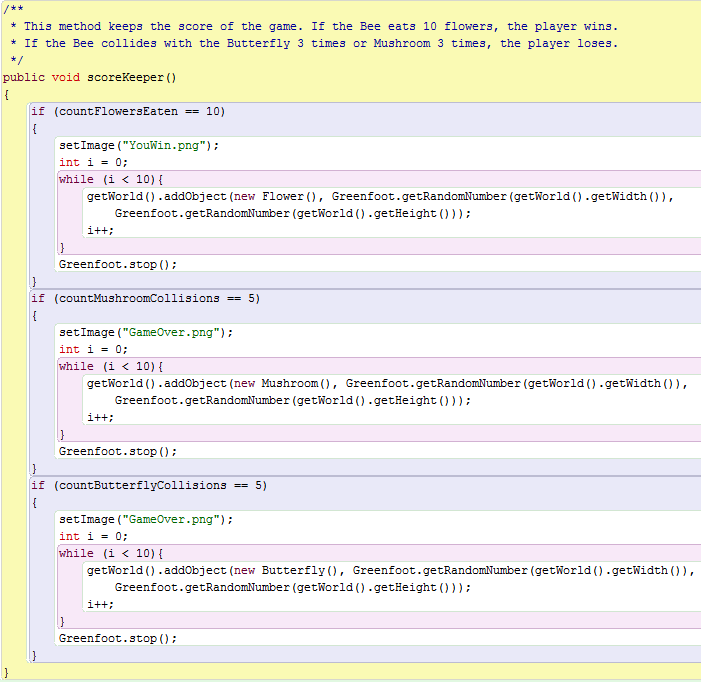Click setImage("GameOver.png") in the countMushroomCollisions block
Screen dimensions: 701x682
(146, 333)
